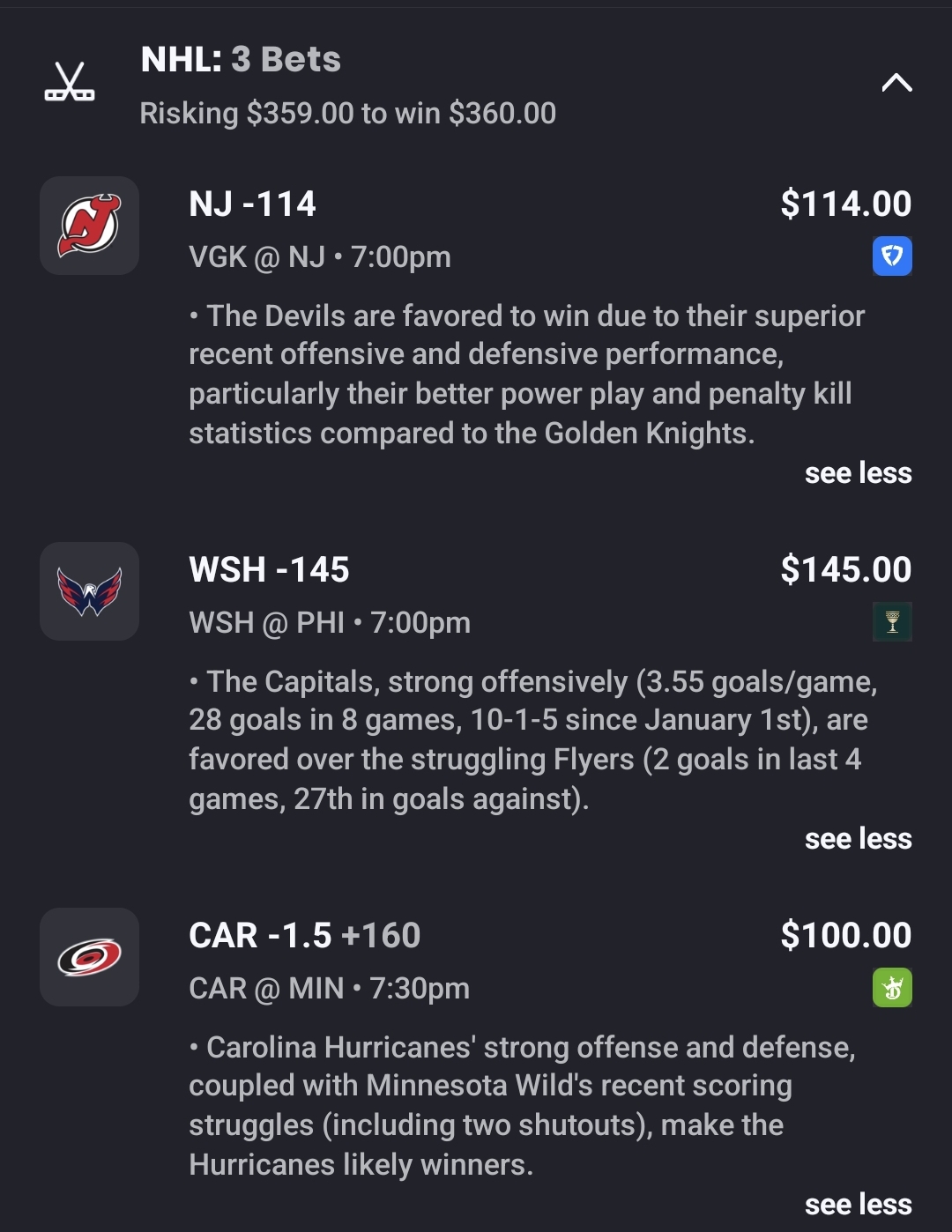Collapse the Devils pick with see less
Viewport: 952px width, 1232px height.
[858, 473]
